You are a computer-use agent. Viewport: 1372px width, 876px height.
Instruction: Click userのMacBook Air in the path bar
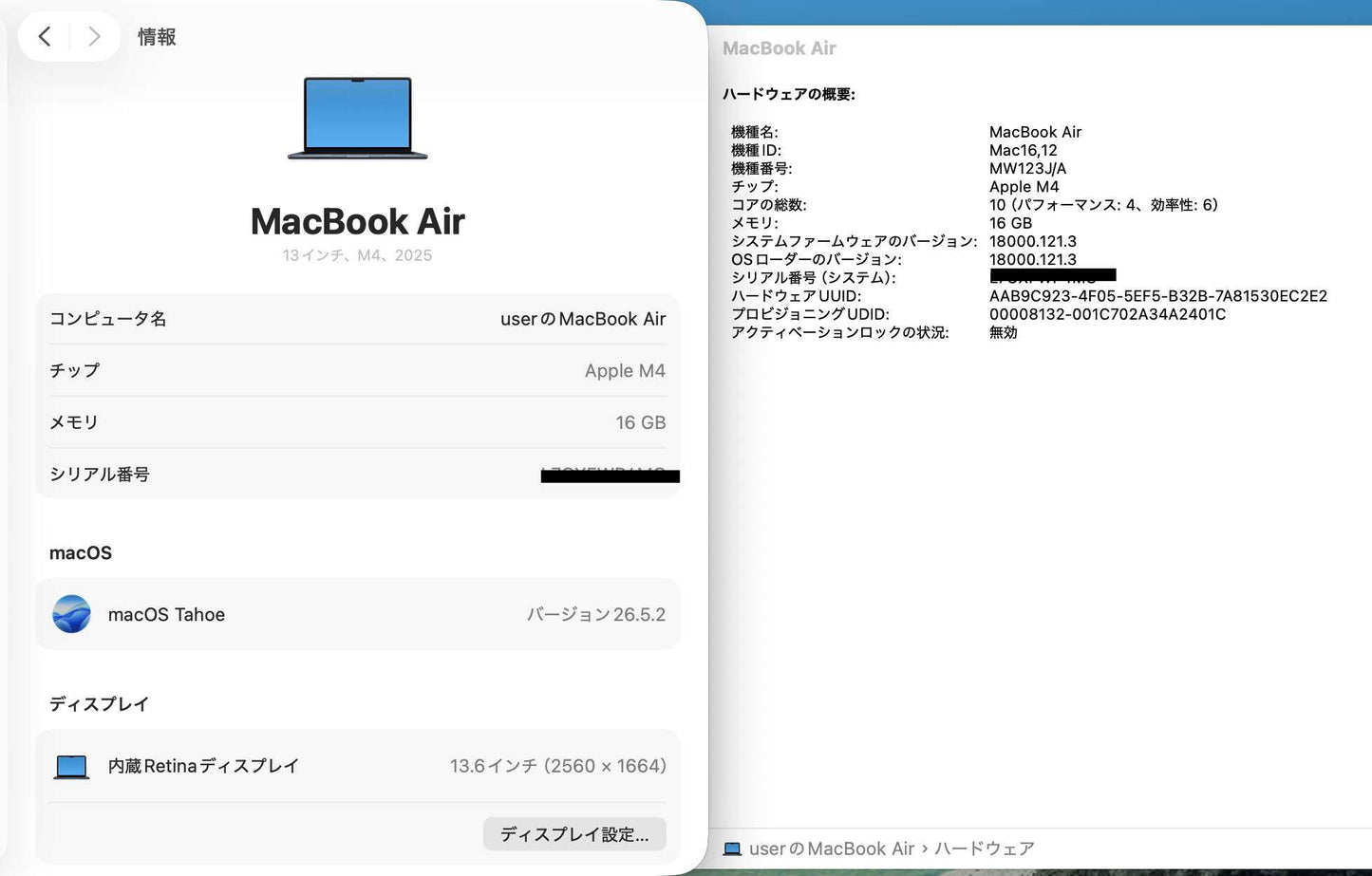click(x=832, y=848)
